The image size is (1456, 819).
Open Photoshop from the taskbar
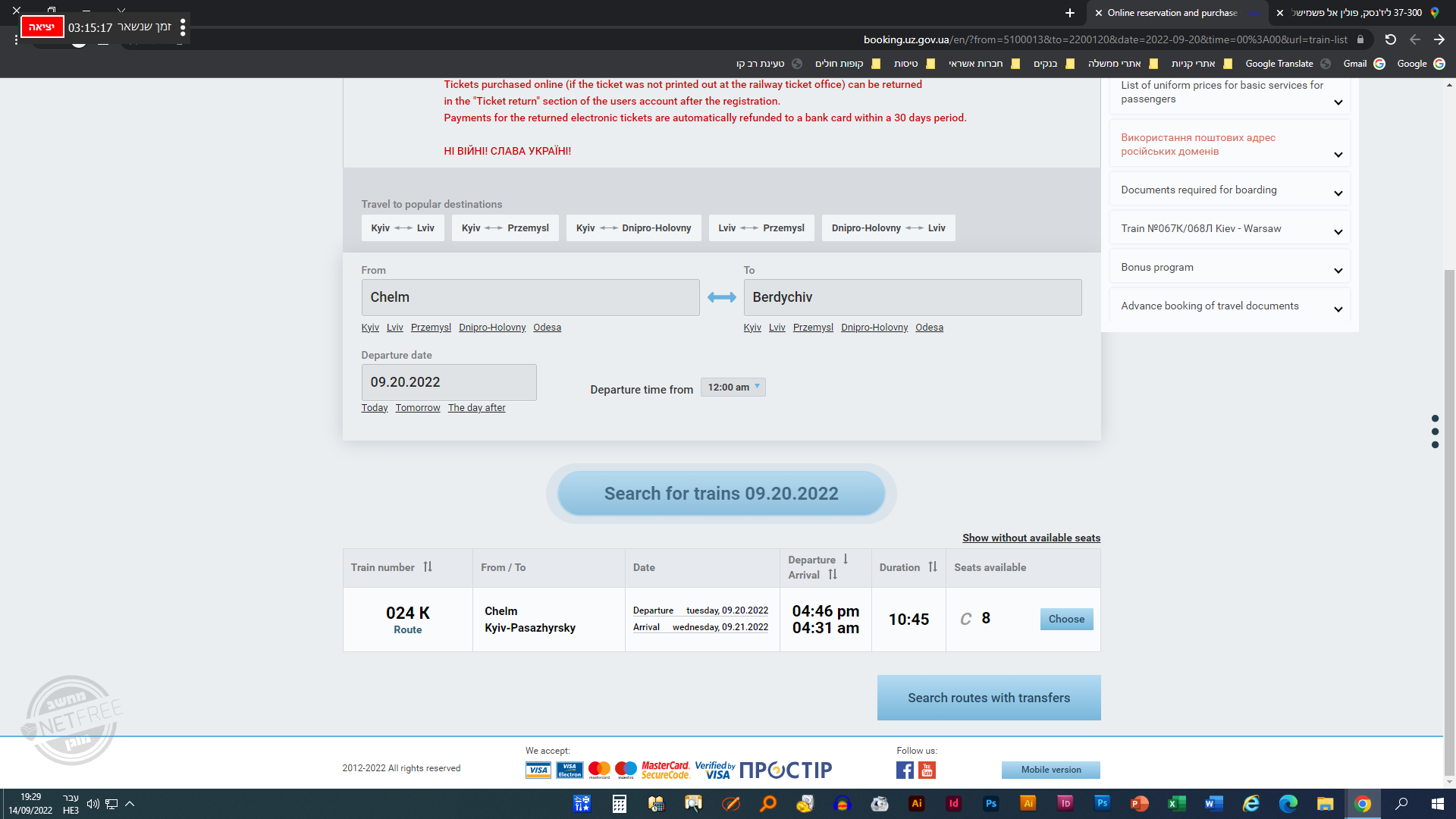pos(990,804)
